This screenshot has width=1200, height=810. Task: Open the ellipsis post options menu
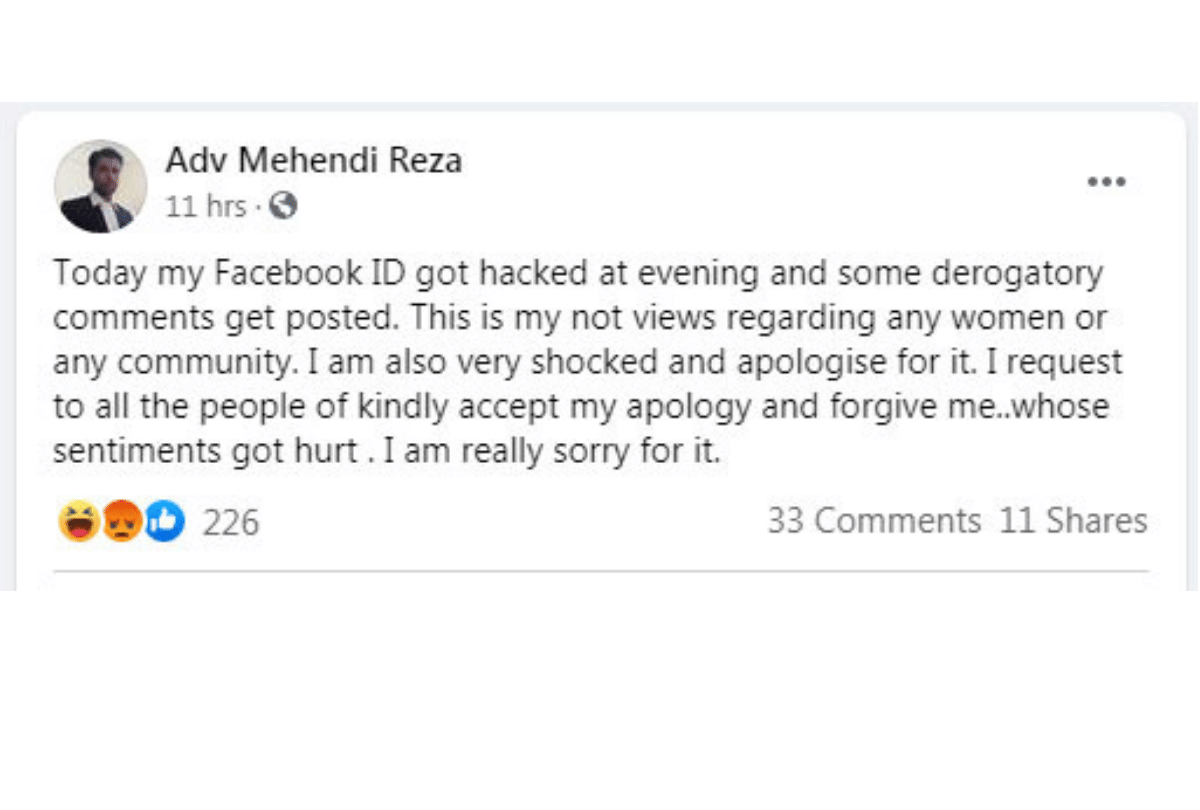(x=1106, y=181)
